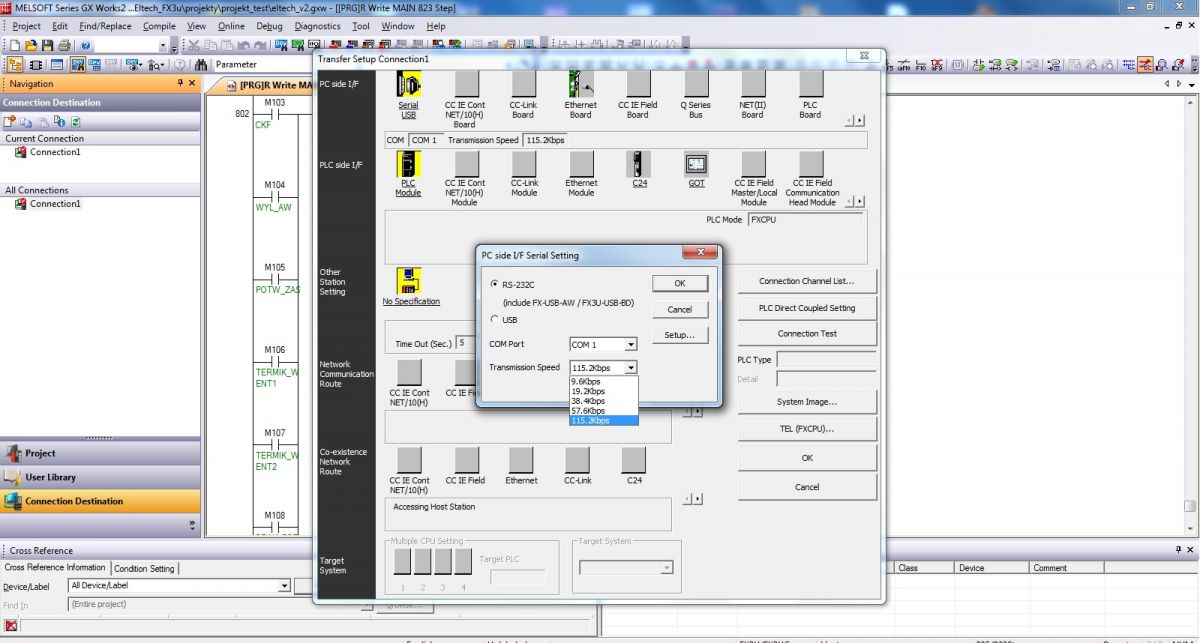Image resolution: width=1200 pixels, height=643 pixels.
Task: Click the Transmission Speed dropdown arrow
Action: [630, 368]
